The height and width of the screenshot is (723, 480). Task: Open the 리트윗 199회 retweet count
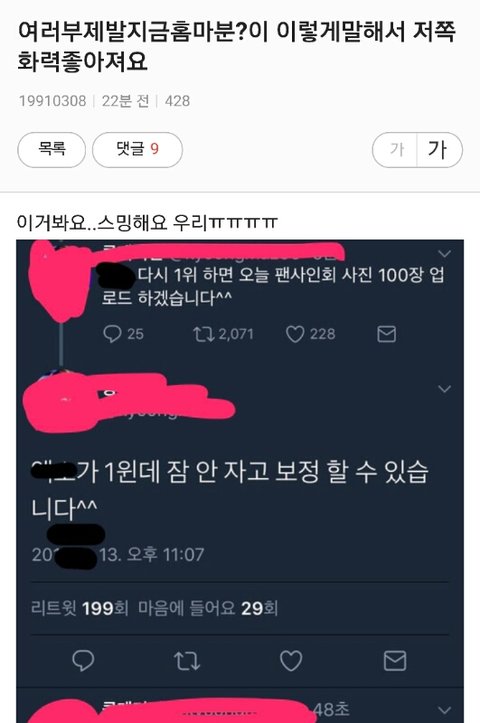(79, 608)
